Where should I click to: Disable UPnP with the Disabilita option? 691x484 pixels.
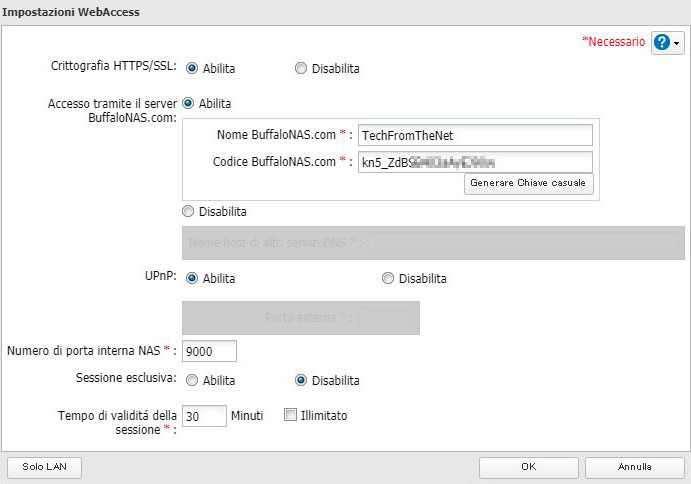[x=388, y=278]
